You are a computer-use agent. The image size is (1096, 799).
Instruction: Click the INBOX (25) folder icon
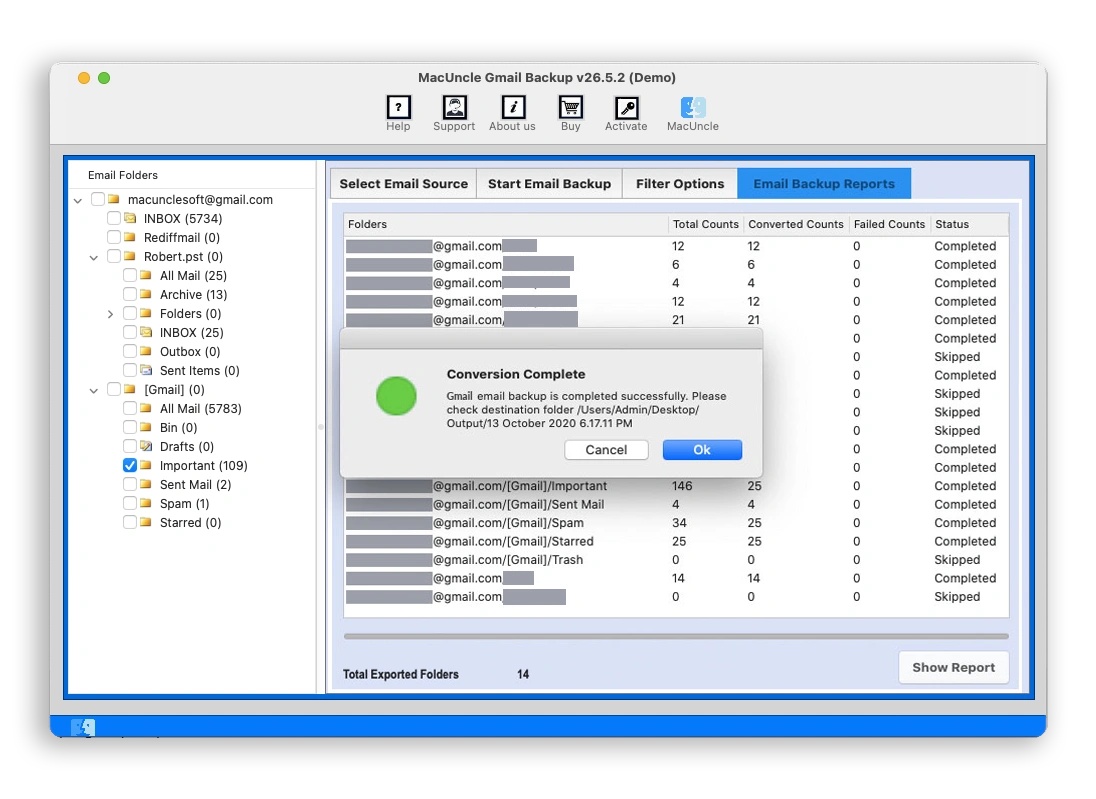pos(145,332)
